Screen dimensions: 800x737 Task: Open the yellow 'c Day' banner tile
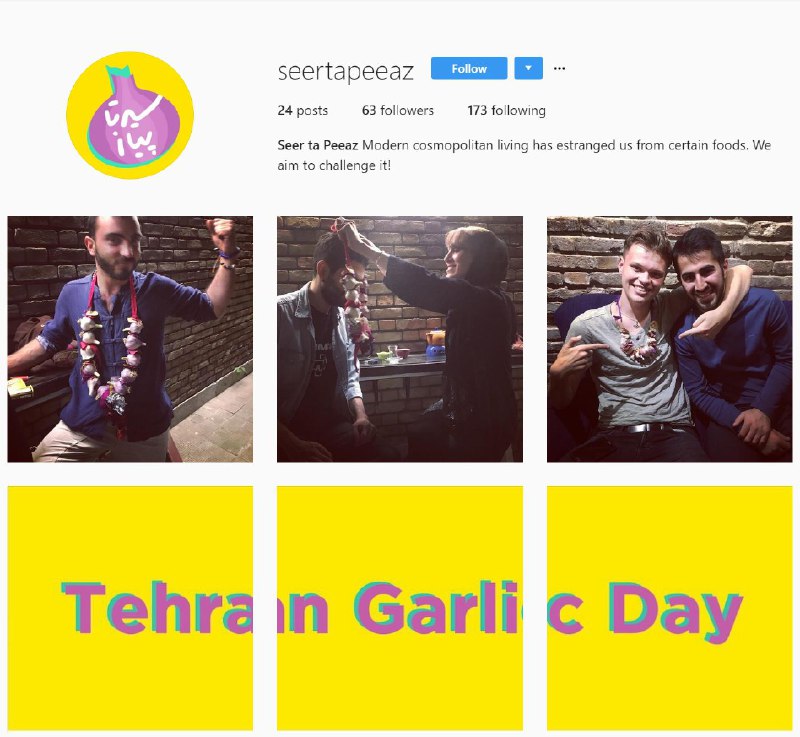(x=669, y=608)
